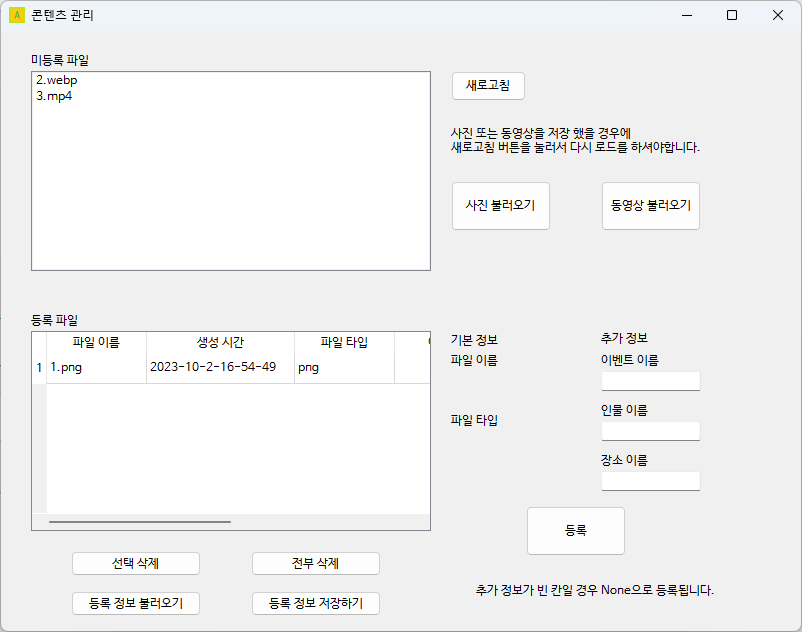Click the horizontal scrollbar of registered table
This screenshot has height=632, width=802.
coord(140,522)
